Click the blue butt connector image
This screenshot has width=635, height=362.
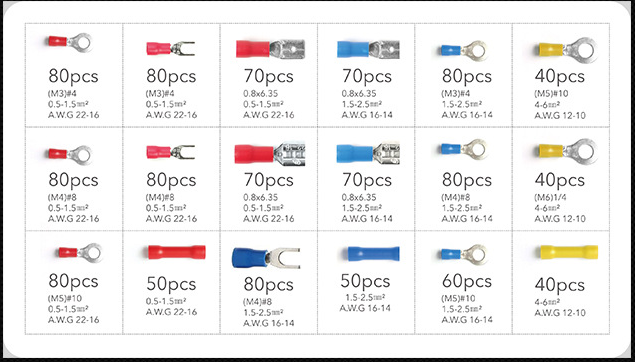(x=373, y=253)
